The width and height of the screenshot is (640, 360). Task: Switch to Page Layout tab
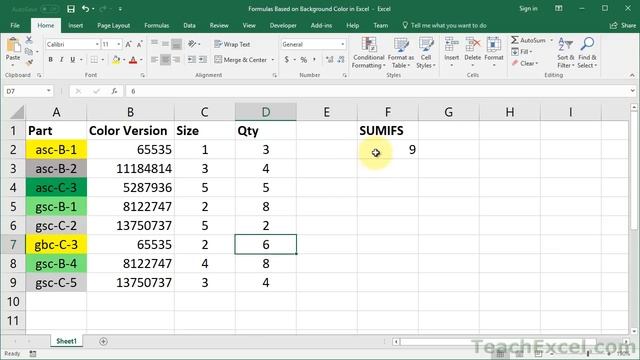tap(113, 25)
